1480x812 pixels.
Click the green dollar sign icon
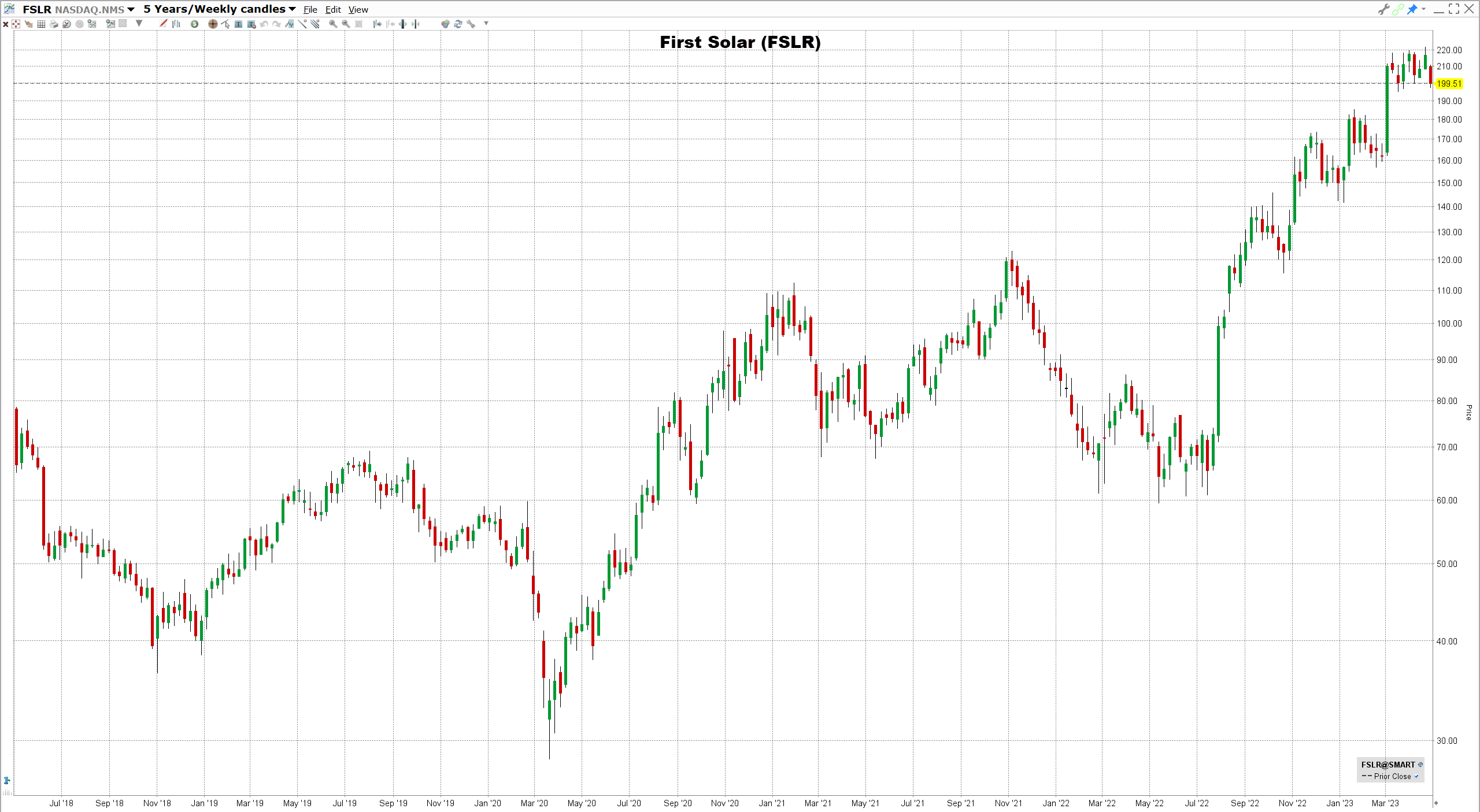[x=194, y=24]
